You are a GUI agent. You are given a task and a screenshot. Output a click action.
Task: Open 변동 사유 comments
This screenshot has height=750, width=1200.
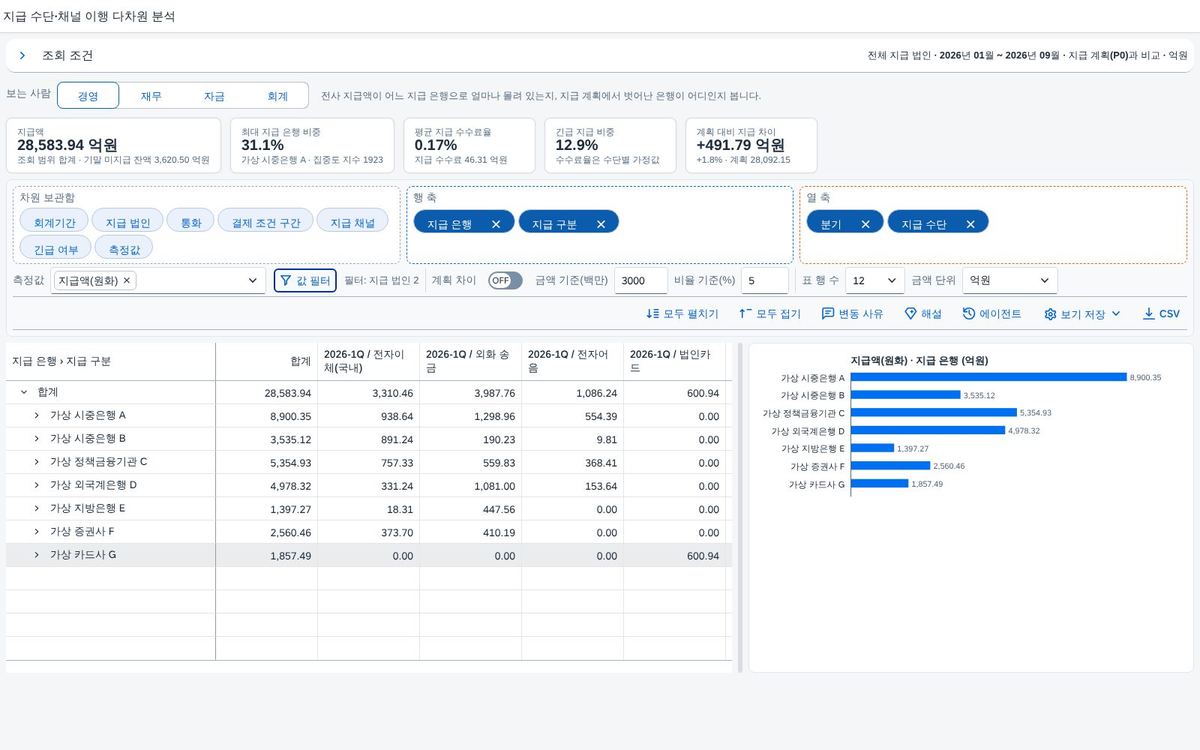(852, 314)
